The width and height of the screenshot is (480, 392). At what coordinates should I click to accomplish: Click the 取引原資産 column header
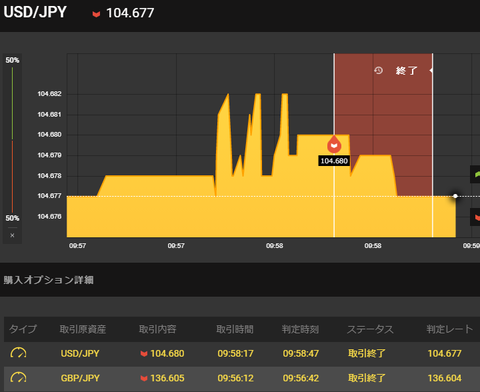tap(83, 329)
